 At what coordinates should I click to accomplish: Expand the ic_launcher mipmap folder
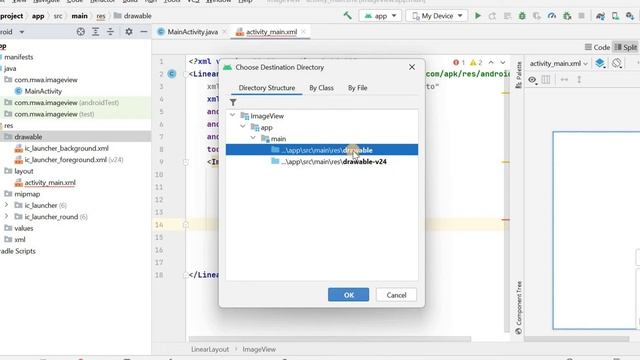[6, 205]
